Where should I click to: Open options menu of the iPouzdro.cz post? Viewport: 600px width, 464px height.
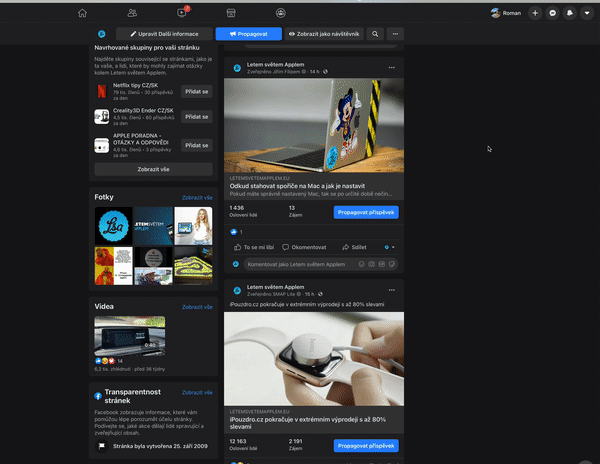[x=391, y=290]
